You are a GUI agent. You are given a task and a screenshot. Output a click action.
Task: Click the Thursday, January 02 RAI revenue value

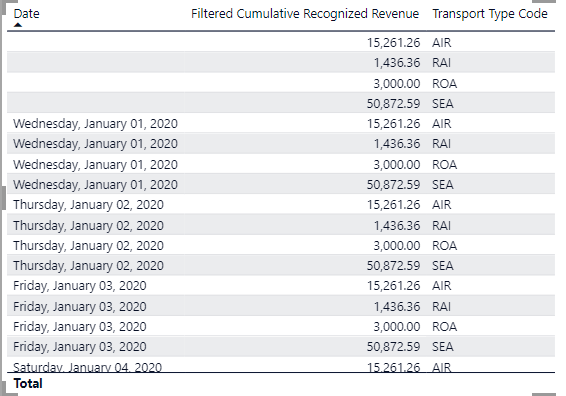tap(397, 226)
